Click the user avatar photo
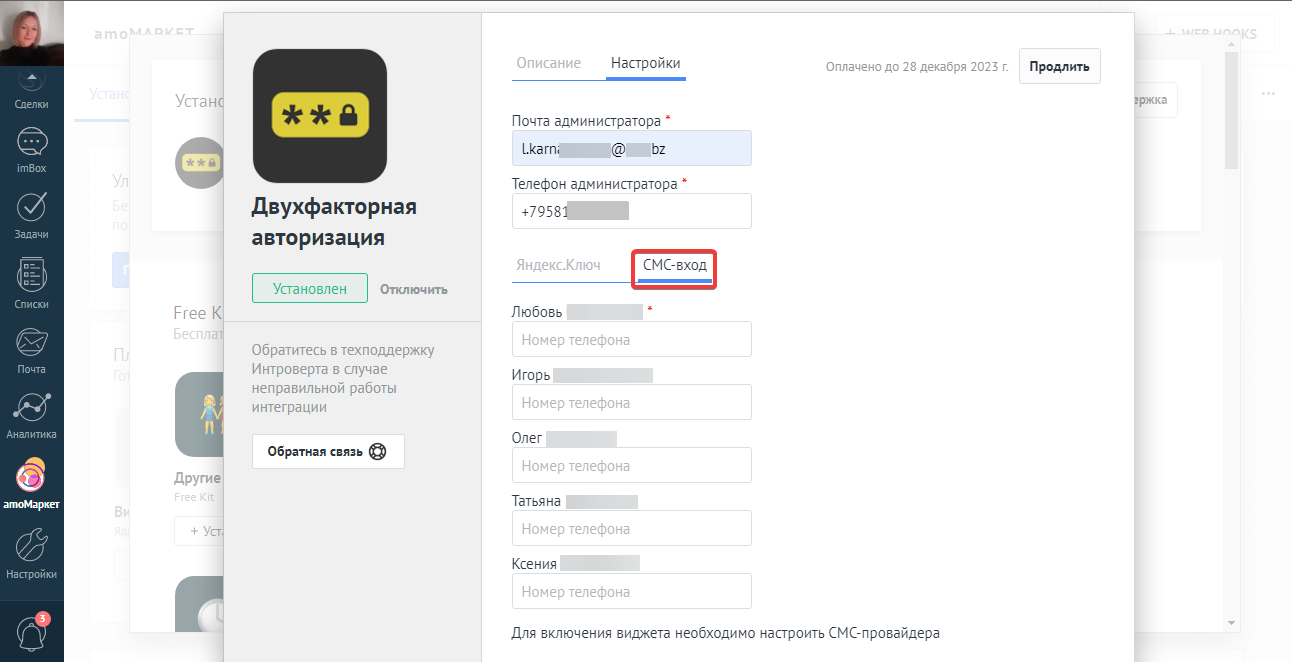The image size is (1292, 662). click(32, 33)
